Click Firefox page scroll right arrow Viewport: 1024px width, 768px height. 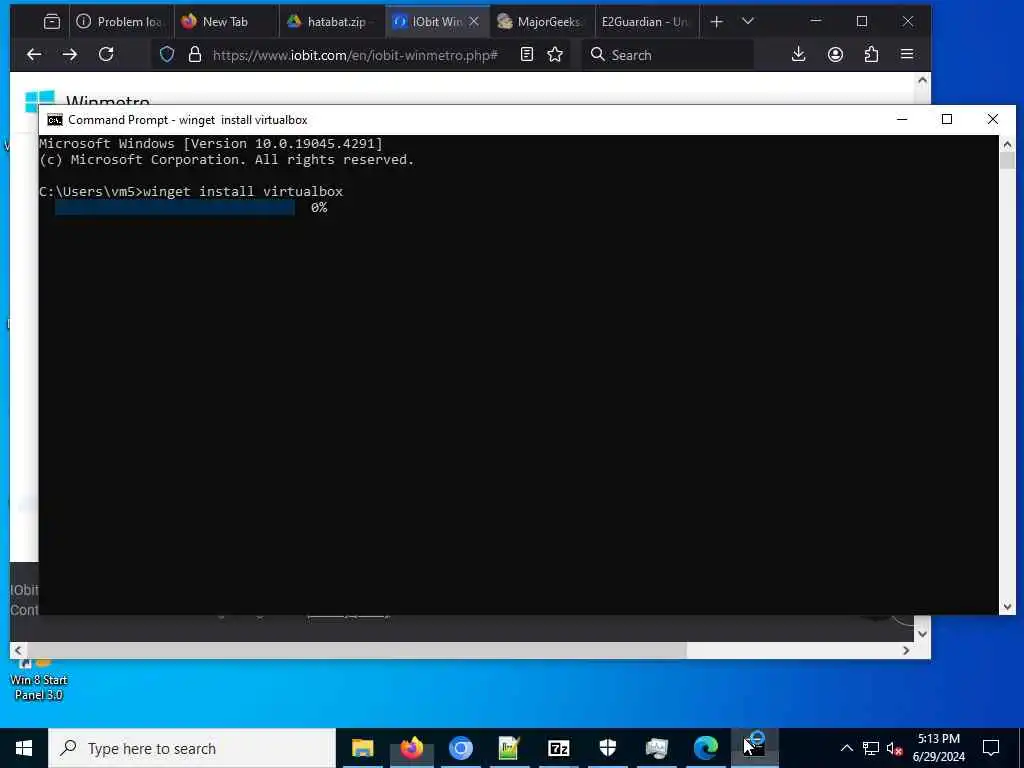[906, 650]
